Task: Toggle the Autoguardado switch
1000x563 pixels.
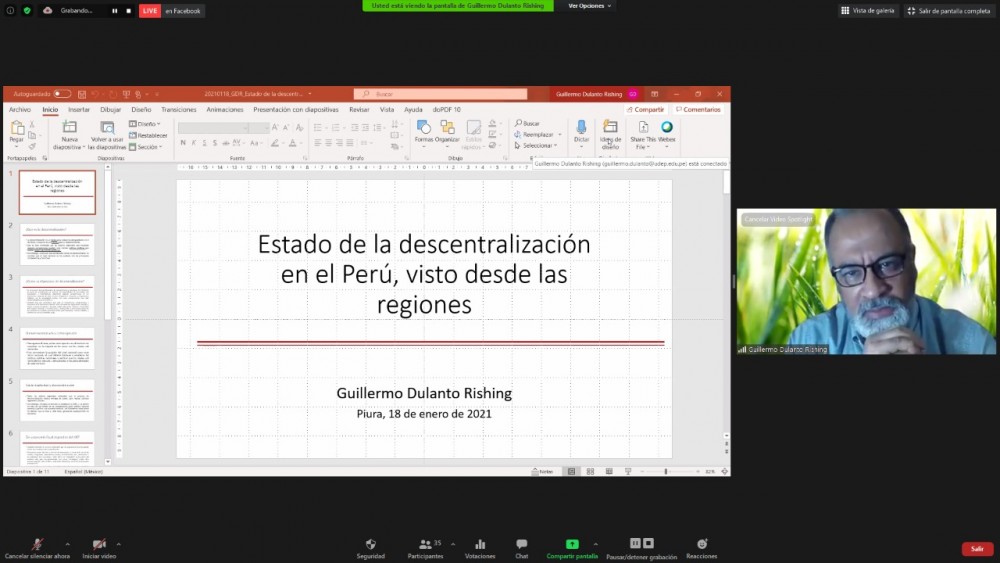Action: coord(62,94)
